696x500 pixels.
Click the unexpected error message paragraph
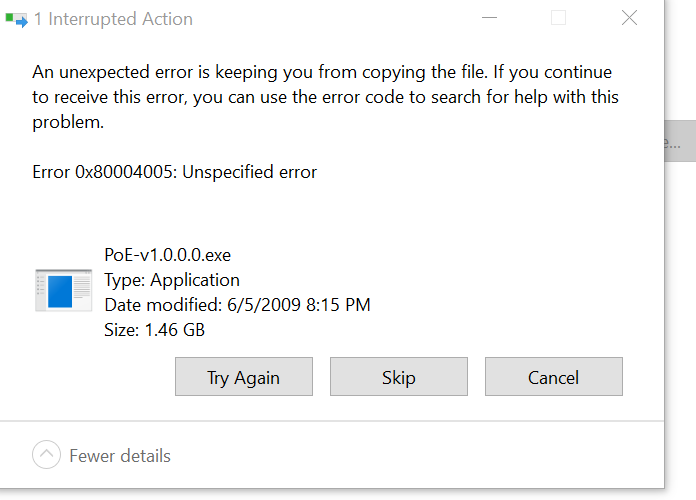[x=325, y=97]
